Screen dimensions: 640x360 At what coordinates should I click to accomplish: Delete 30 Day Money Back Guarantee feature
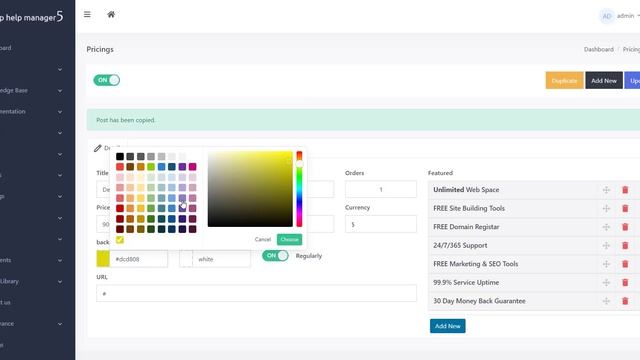point(625,301)
